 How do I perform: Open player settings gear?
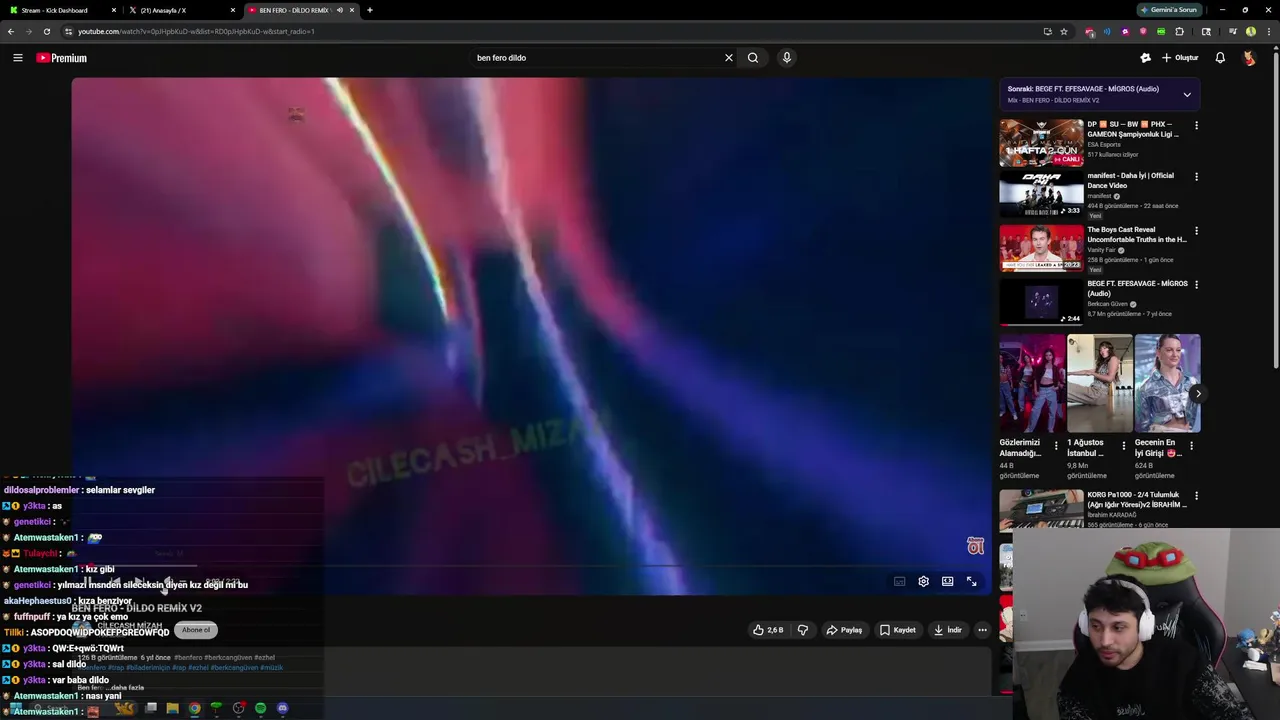click(x=923, y=581)
